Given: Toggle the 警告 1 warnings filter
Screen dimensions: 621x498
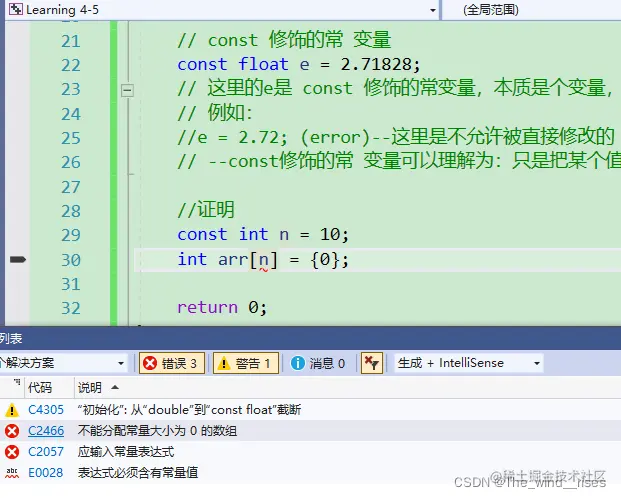Looking at the screenshot, I should (246, 363).
